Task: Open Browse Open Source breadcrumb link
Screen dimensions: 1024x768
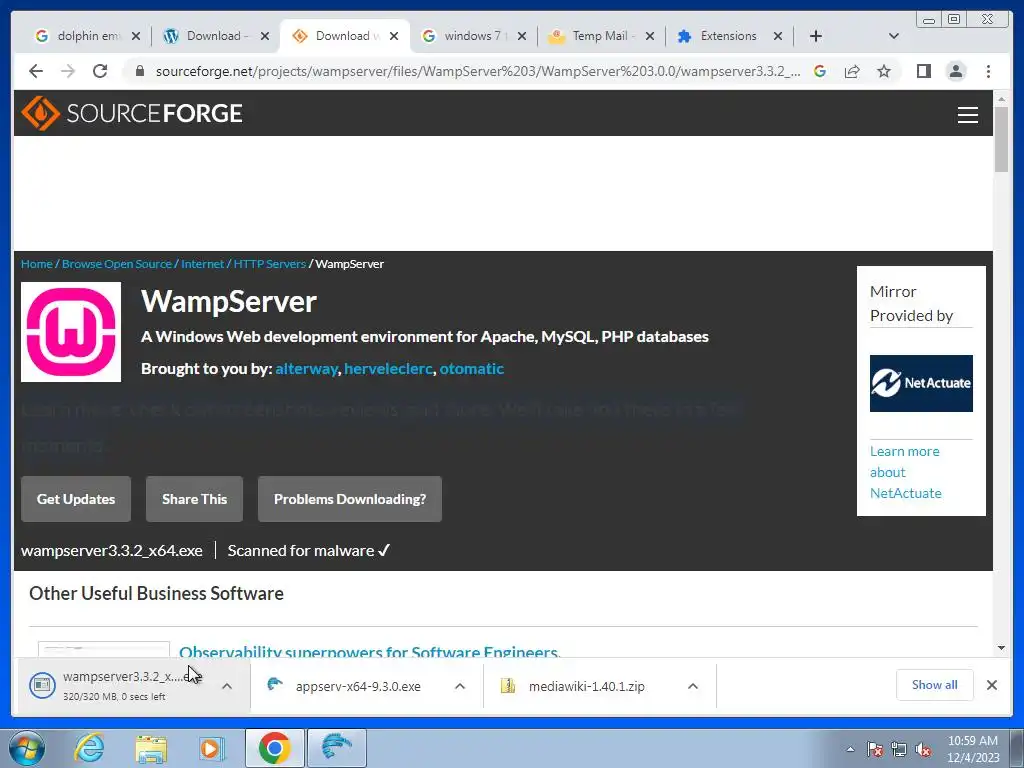Action: pyautogui.click(x=117, y=264)
